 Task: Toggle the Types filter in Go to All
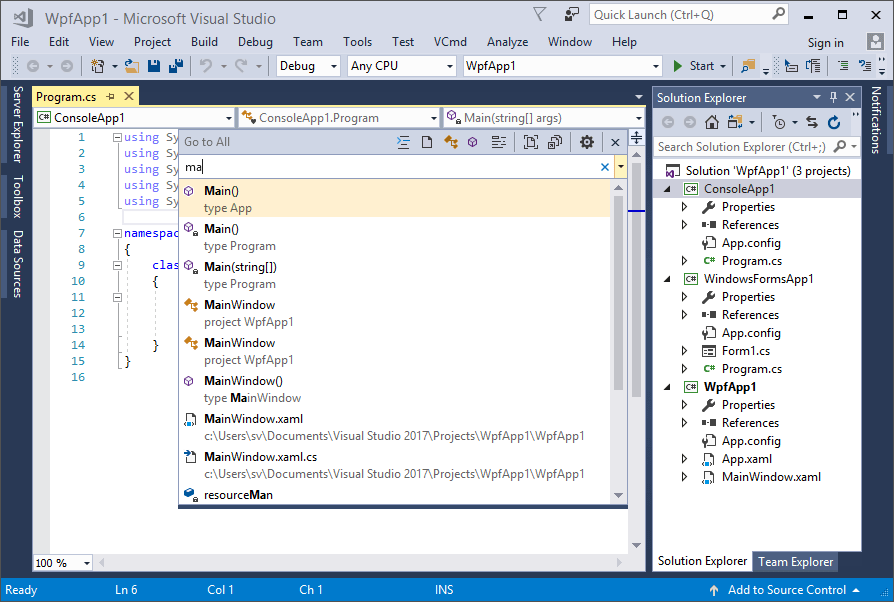click(x=451, y=142)
